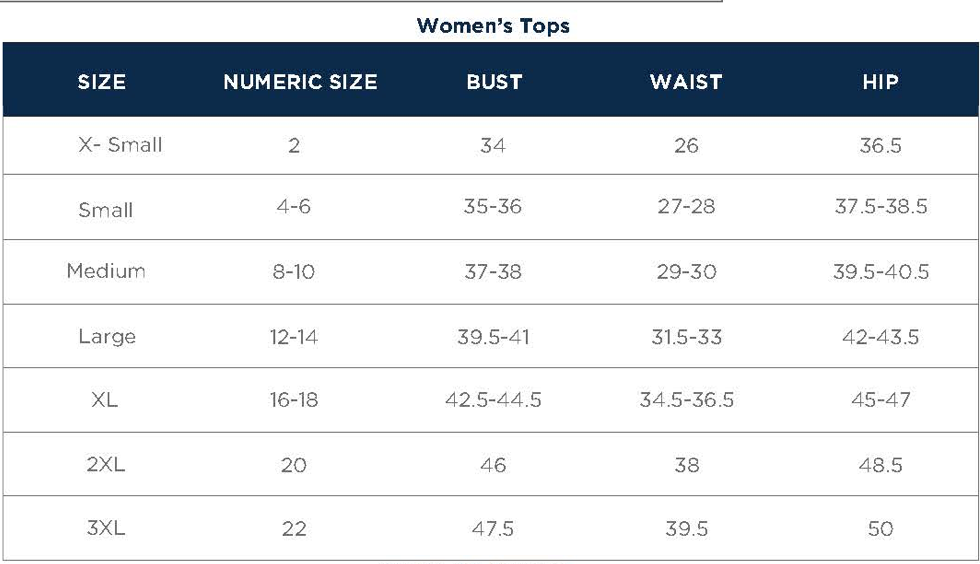Viewport: 980px width, 564px height.
Task: Select numeric size 22 cell
Action: point(294,528)
